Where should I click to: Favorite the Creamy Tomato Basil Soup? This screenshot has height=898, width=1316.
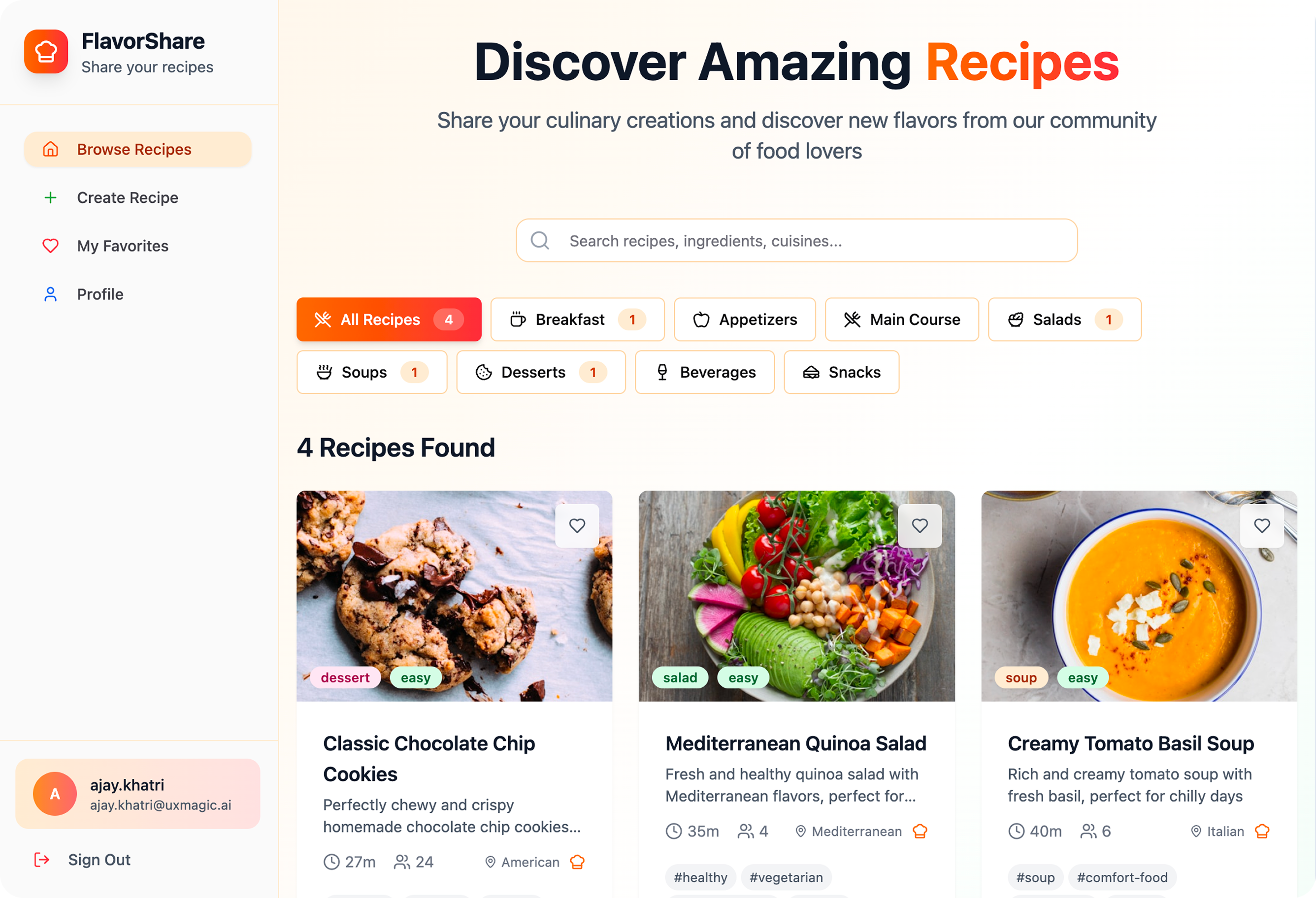click(x=1262, y=525)
